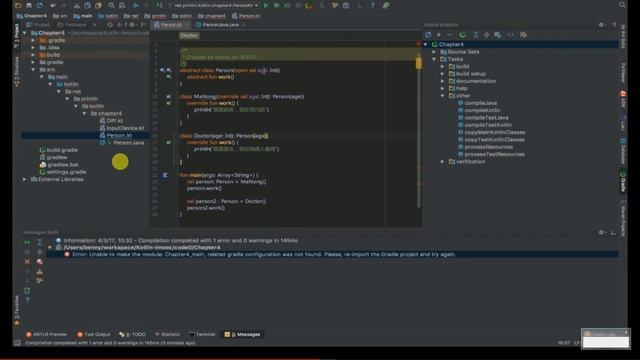Viewport: 640px width, 360px height.
Task: Expand Source Sets in Gradle panel
Action: (x=434, y=52)
